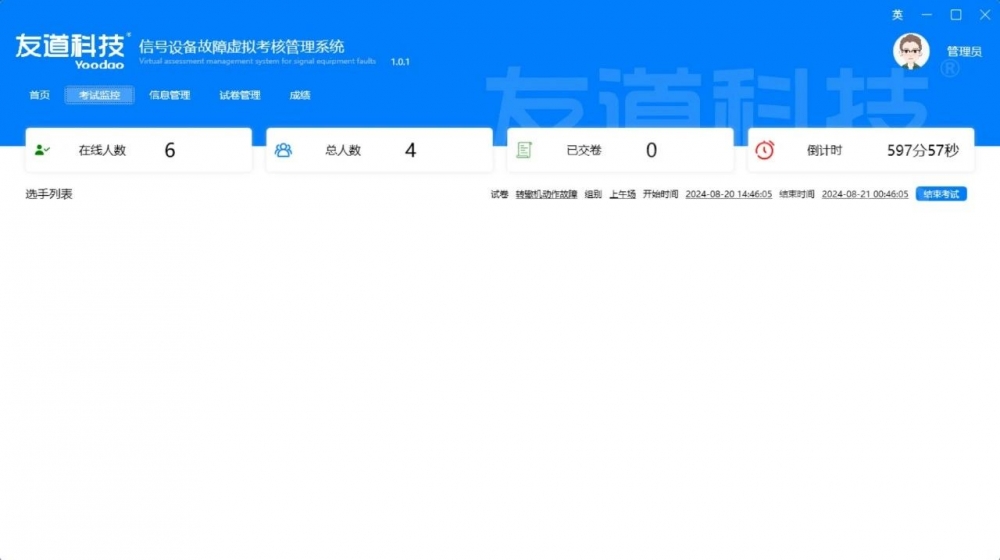The height and width of the screenshot is (560, 1000).
Task: Go to the 试卷管理 tab
Action: click(239, 95)
